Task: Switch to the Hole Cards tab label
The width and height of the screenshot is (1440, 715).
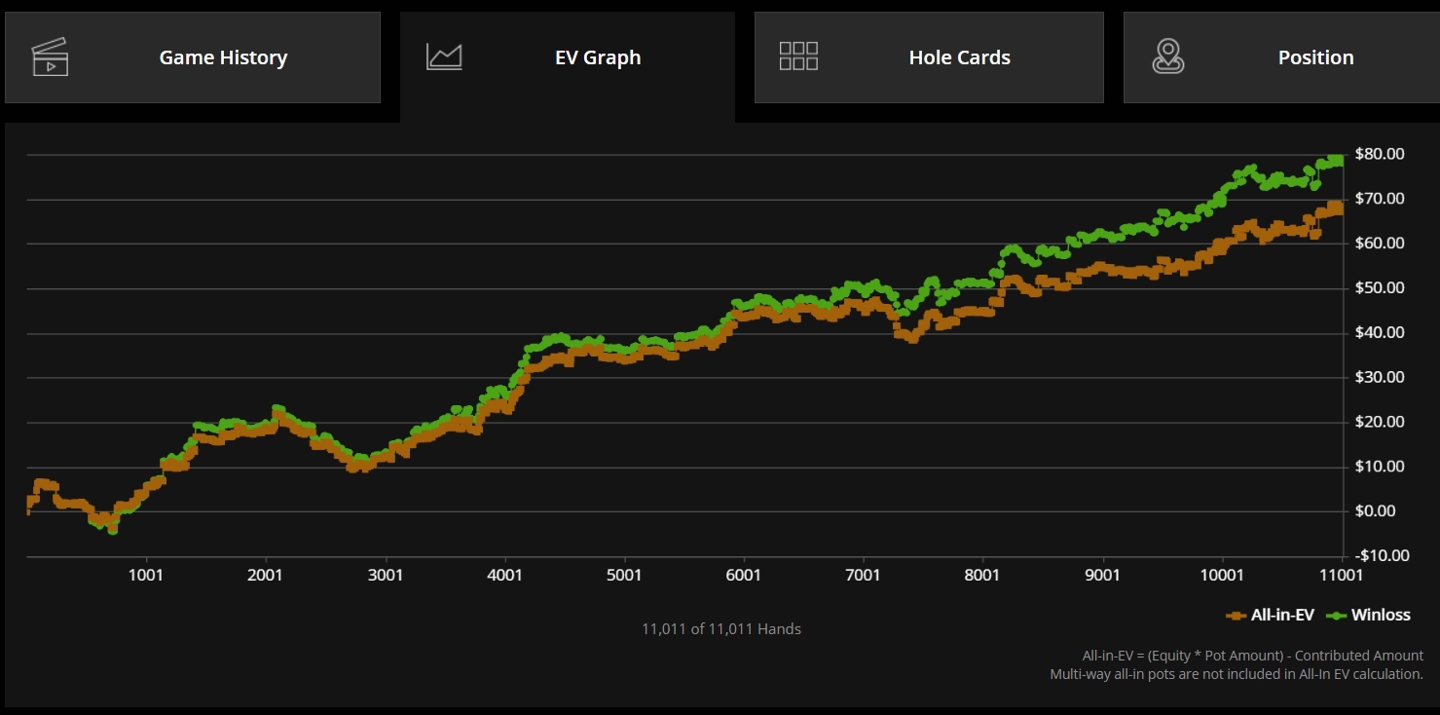Action: point(959,58)
